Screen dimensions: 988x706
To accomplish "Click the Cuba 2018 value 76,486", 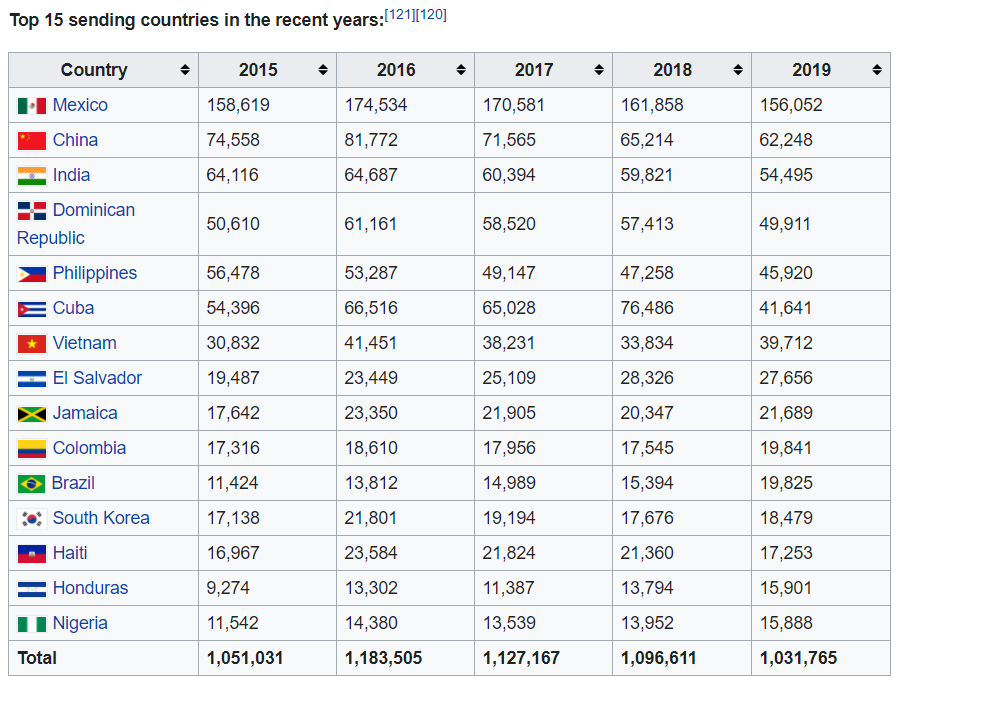I will 647,308.
